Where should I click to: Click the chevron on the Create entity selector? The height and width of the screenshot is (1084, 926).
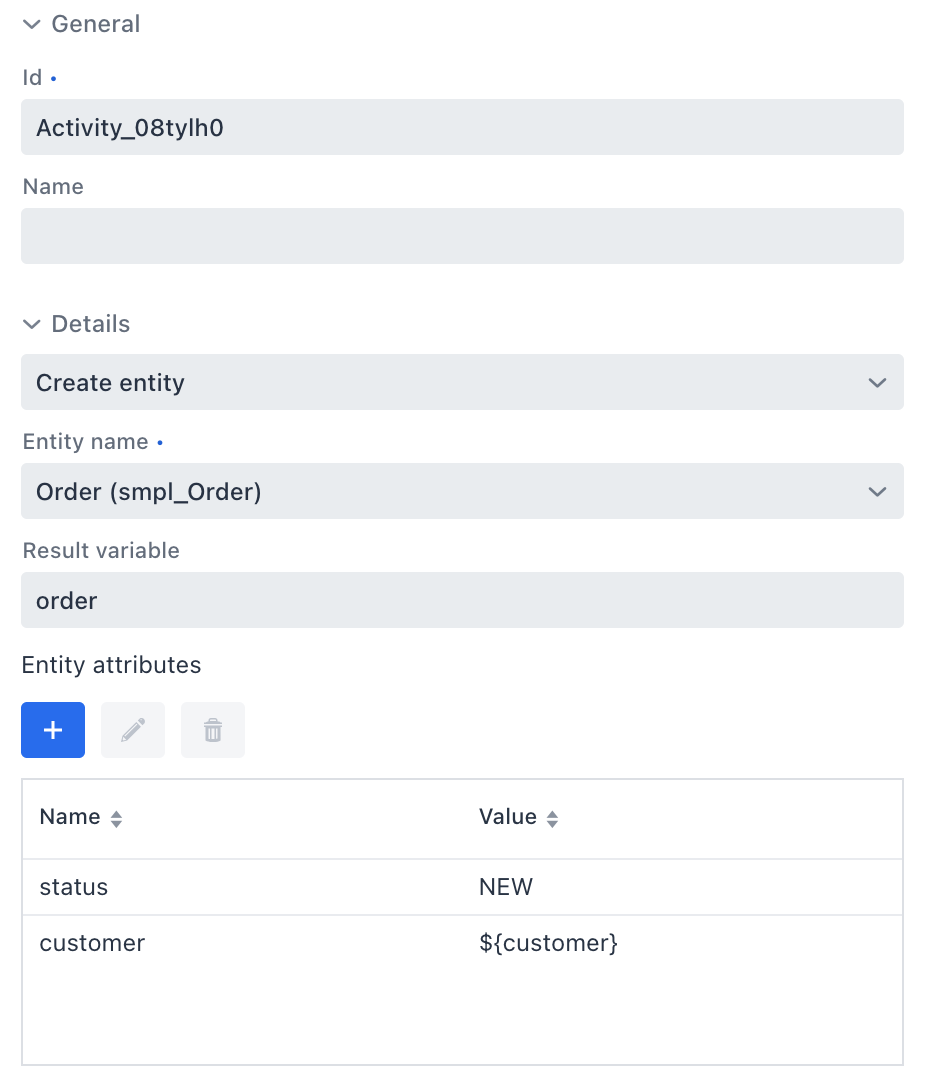click(877, 382)
